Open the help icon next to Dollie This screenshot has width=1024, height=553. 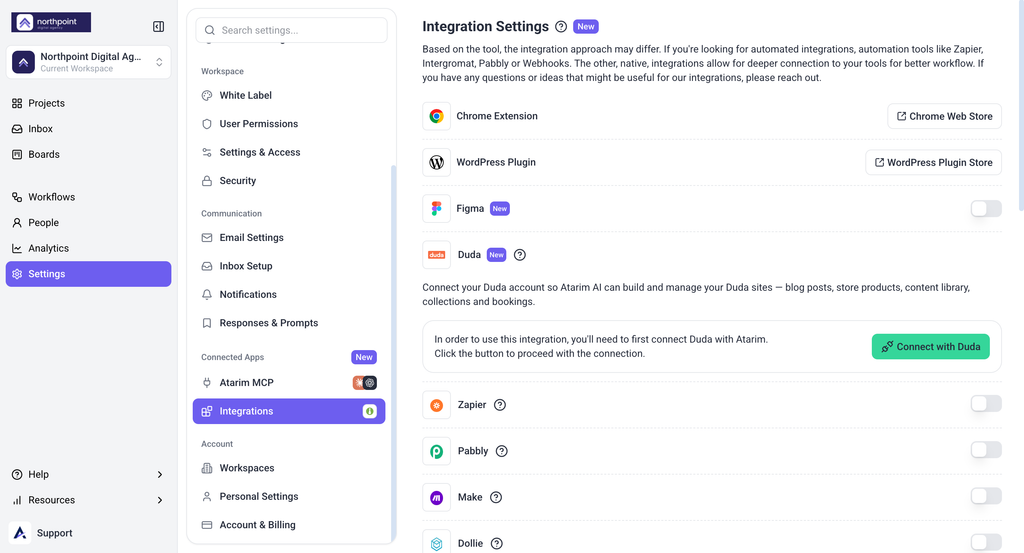[496, 543]
